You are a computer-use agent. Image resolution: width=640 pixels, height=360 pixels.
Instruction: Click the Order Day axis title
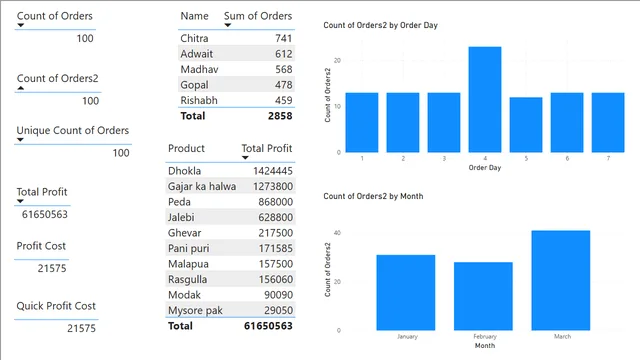(485, 167)
